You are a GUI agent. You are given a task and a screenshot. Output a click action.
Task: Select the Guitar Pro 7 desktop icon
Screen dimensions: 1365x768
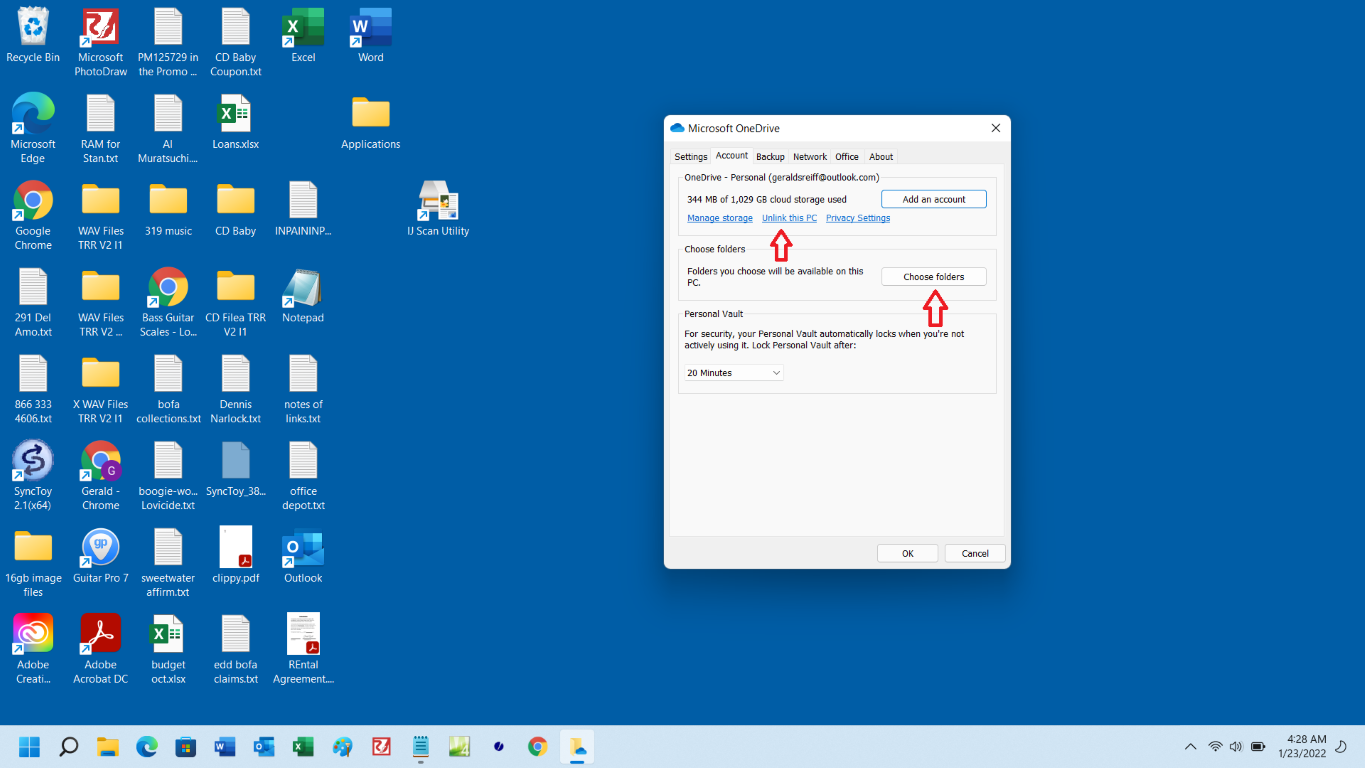pyautogui.click(x=101, y=556)
